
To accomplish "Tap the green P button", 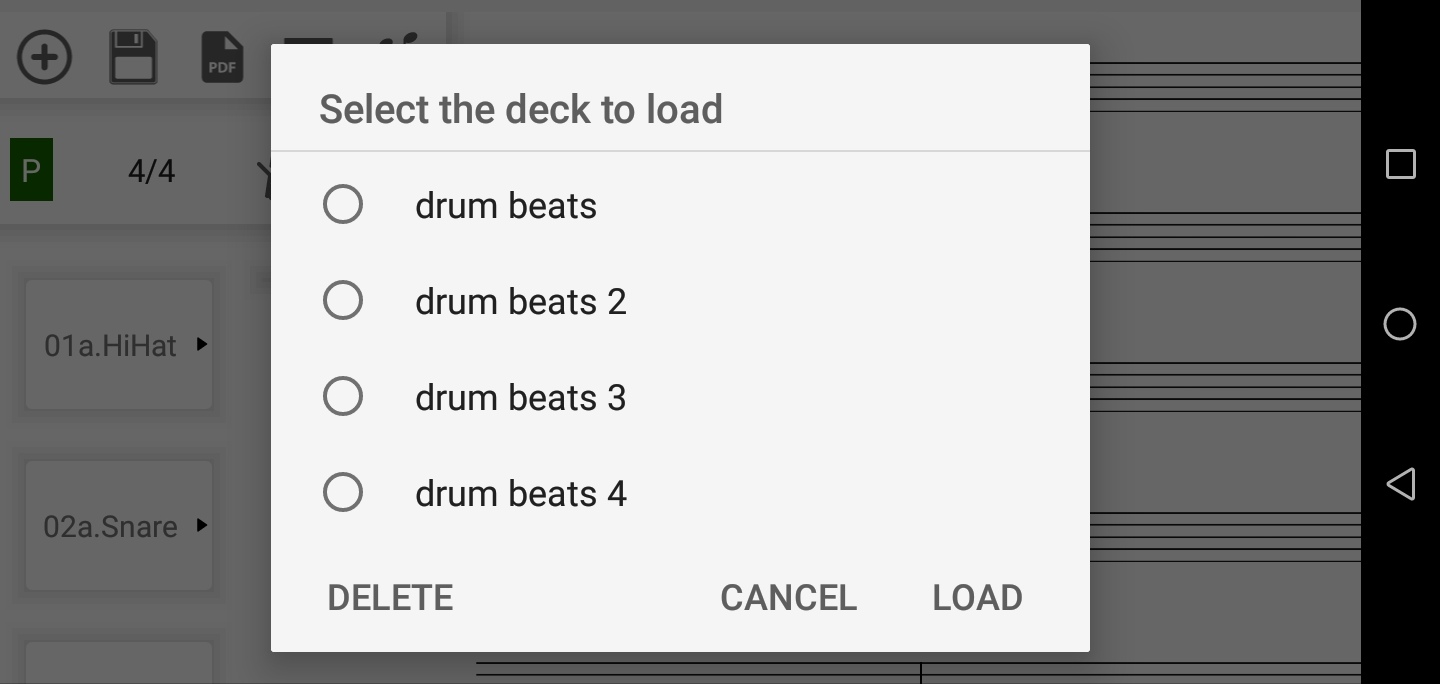I will (x=31, y=171).
